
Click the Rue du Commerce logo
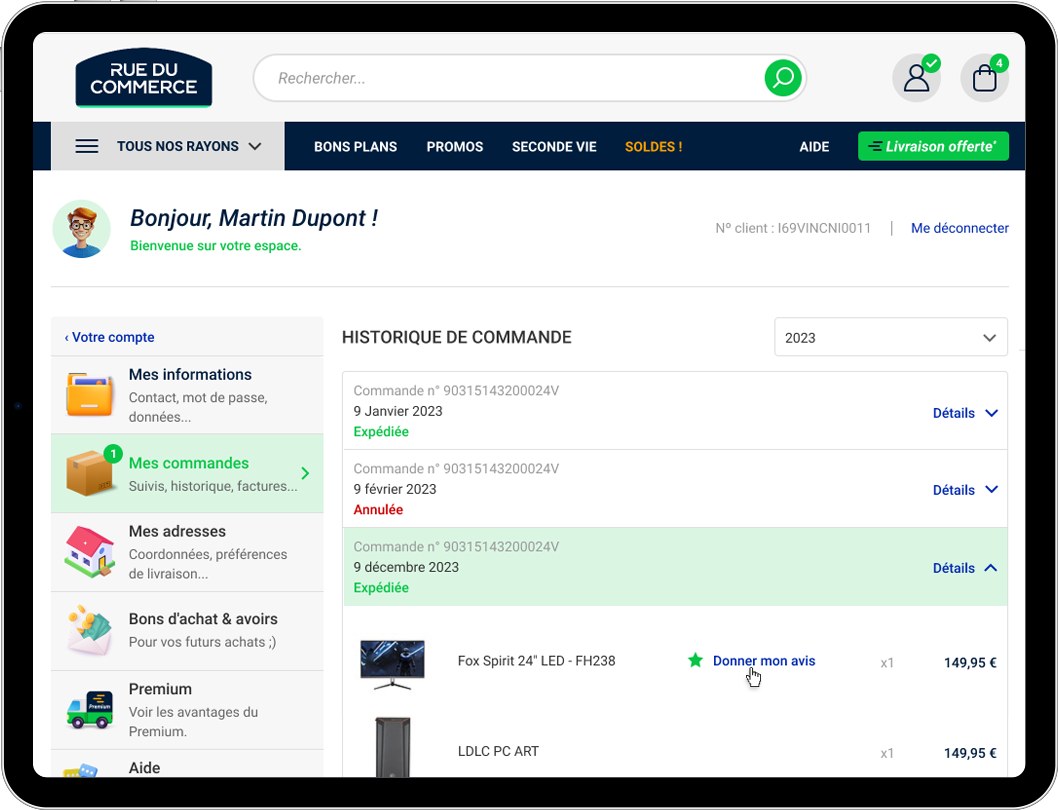[x=143, y=78]
